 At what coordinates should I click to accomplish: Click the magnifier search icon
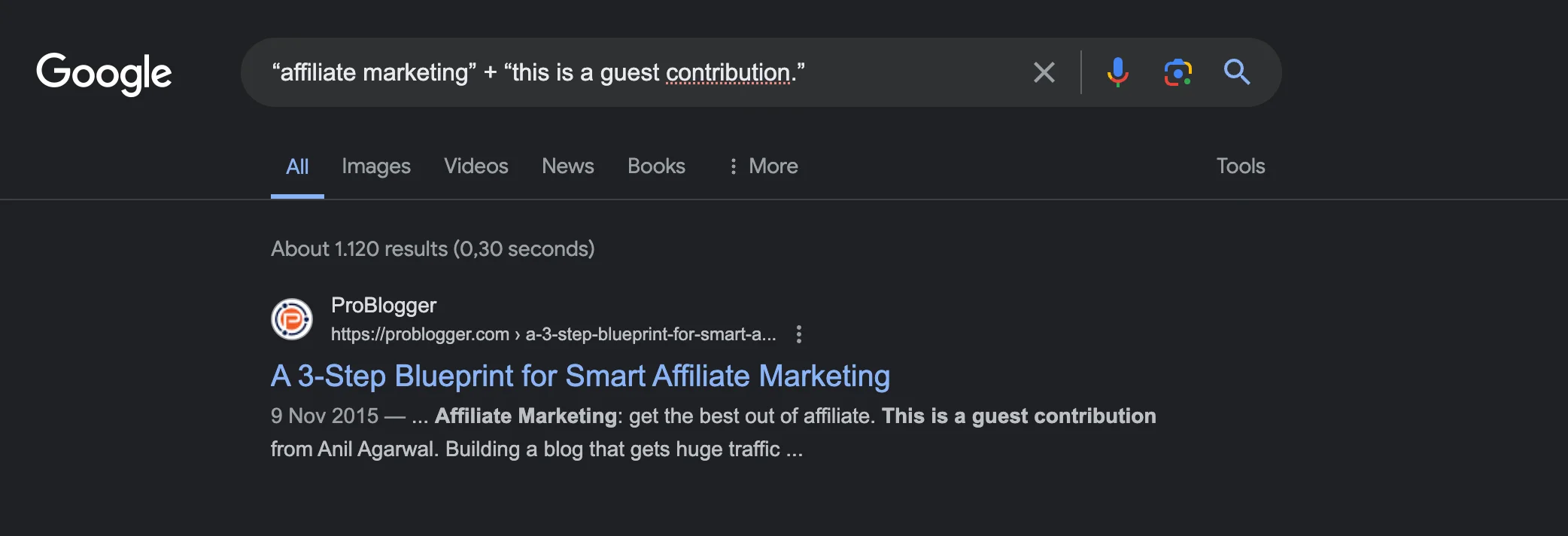tap(1236, 72)
